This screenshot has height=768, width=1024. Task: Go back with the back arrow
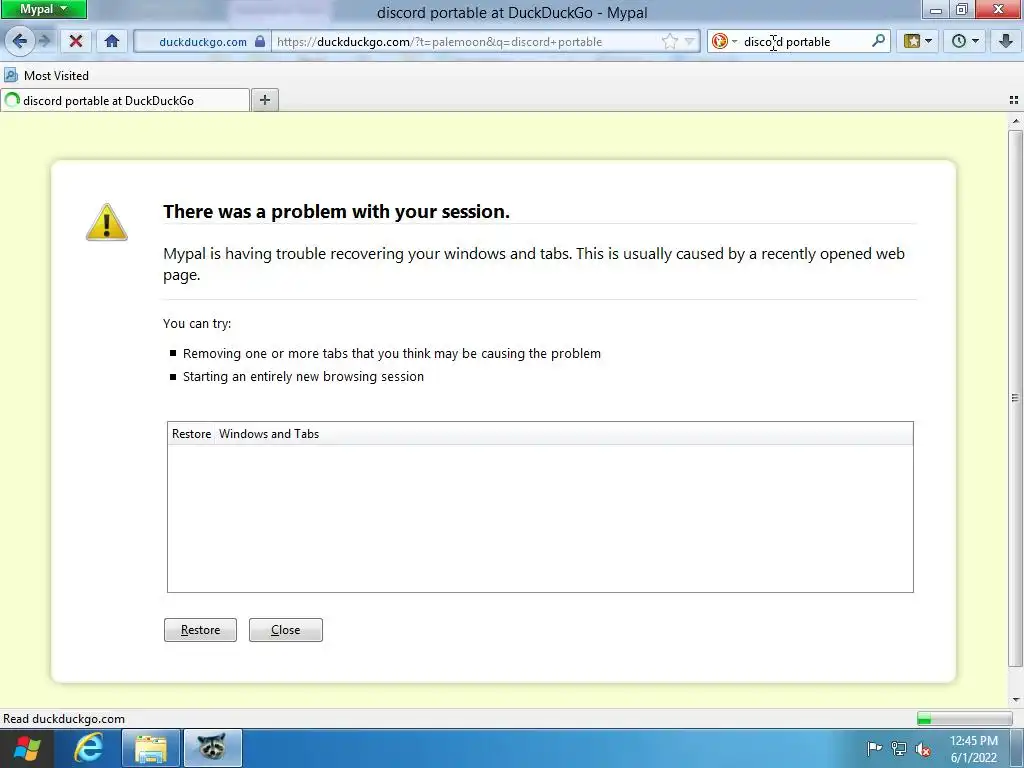pos(20,41)
